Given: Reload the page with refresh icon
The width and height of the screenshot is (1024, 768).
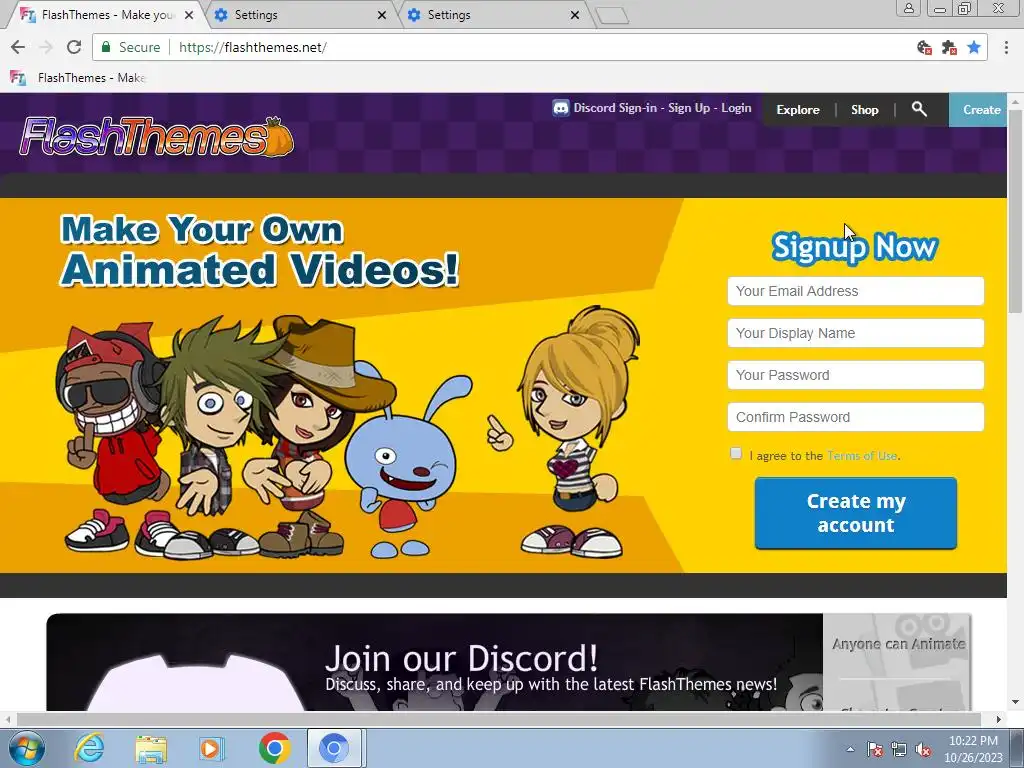Looking at the screenshot, I should (74, 47).
